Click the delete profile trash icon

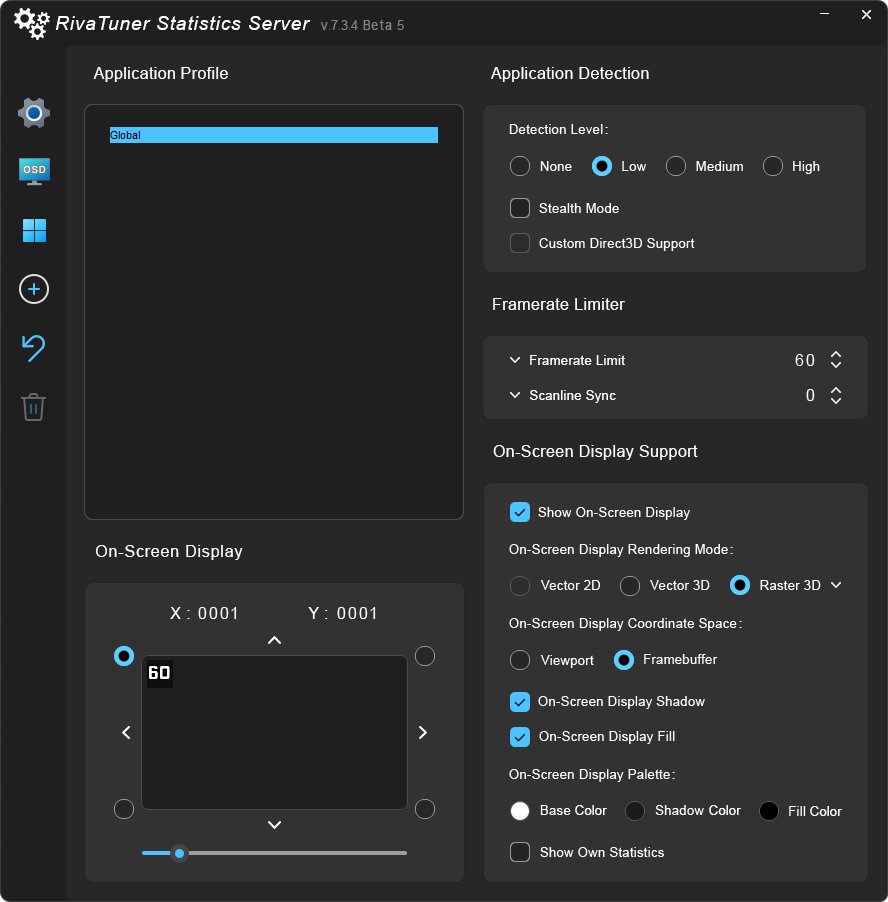click(33, 407)
